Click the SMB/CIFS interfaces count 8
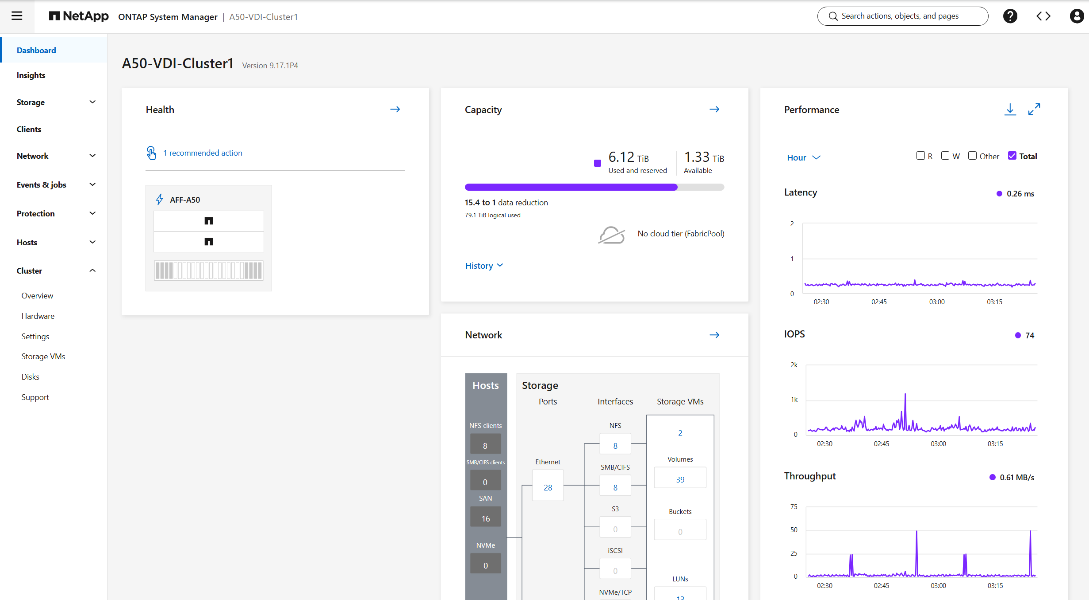Screen dimensions: 1089x600 click(615, 487)
